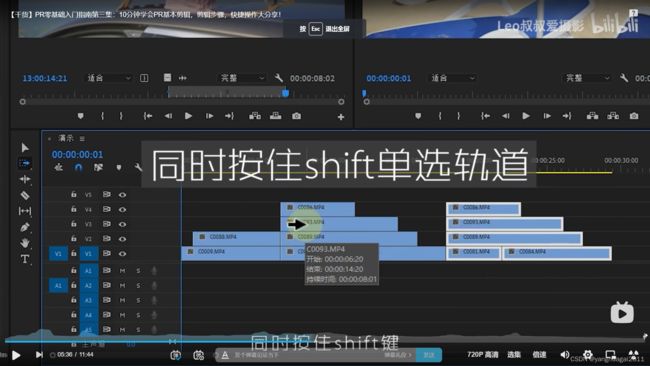Open the Program monitor zoom level dropdown

453,78
